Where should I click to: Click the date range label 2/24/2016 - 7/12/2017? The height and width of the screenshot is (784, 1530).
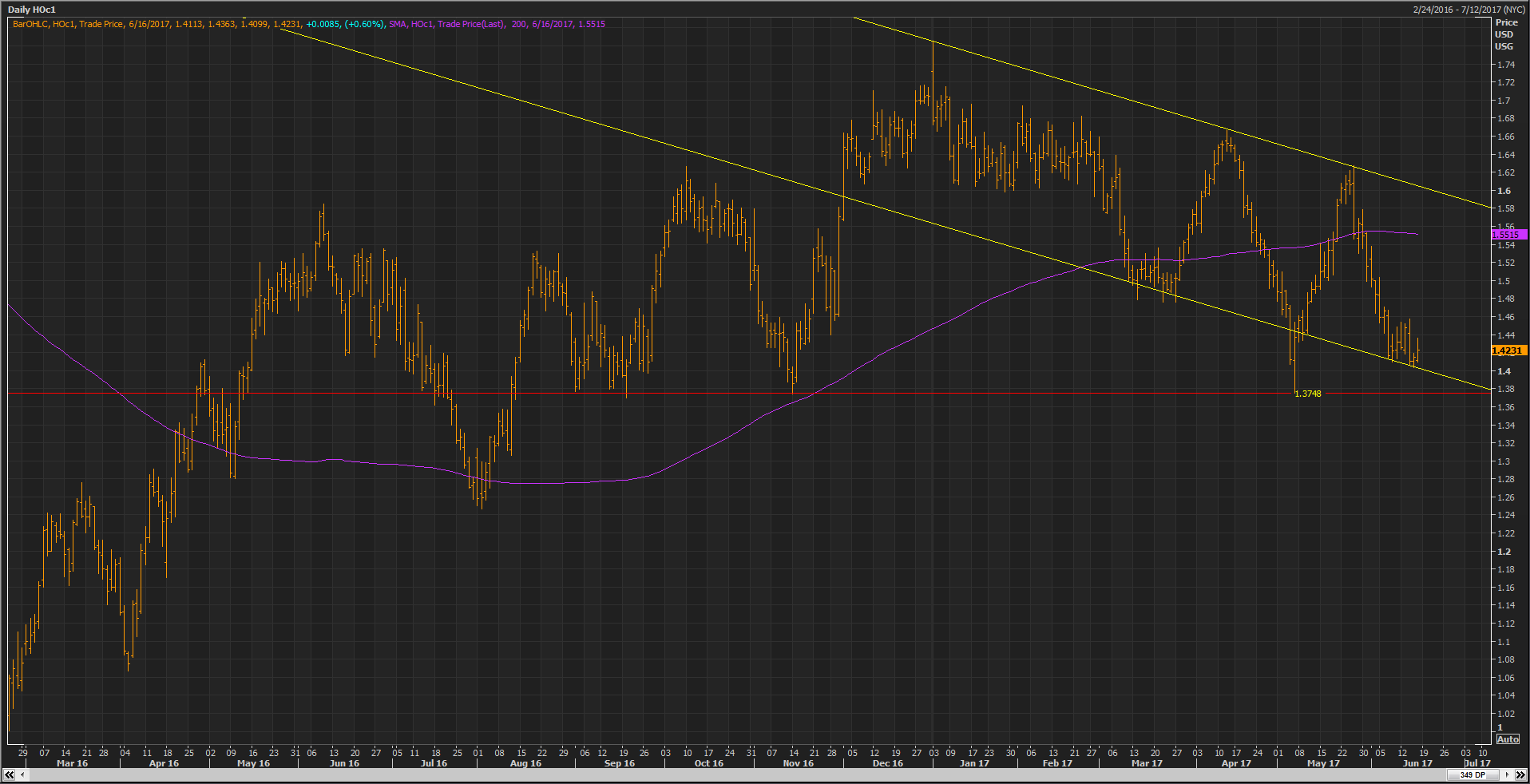1469,10
